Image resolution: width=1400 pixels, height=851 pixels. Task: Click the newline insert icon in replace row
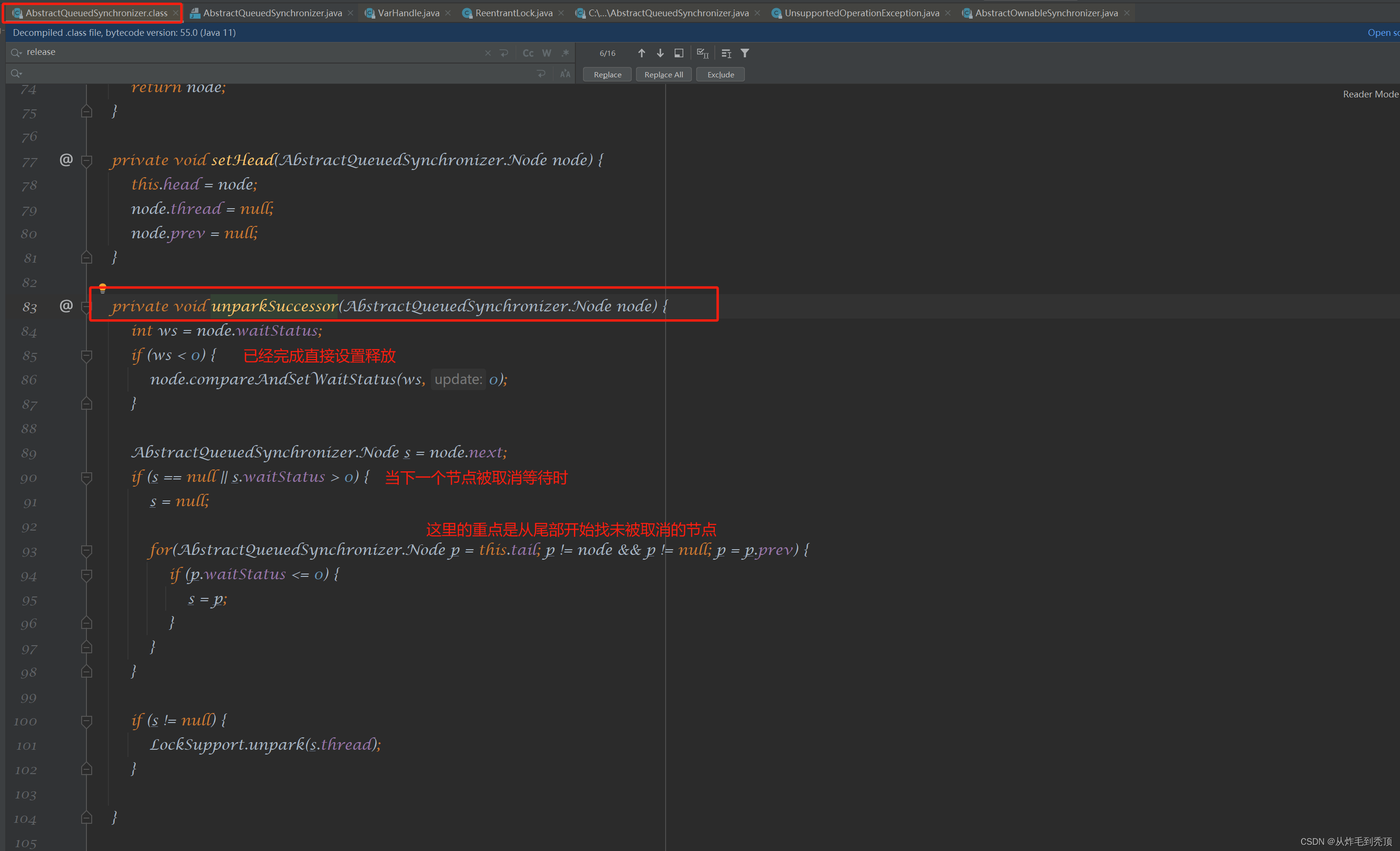(541, 73)
